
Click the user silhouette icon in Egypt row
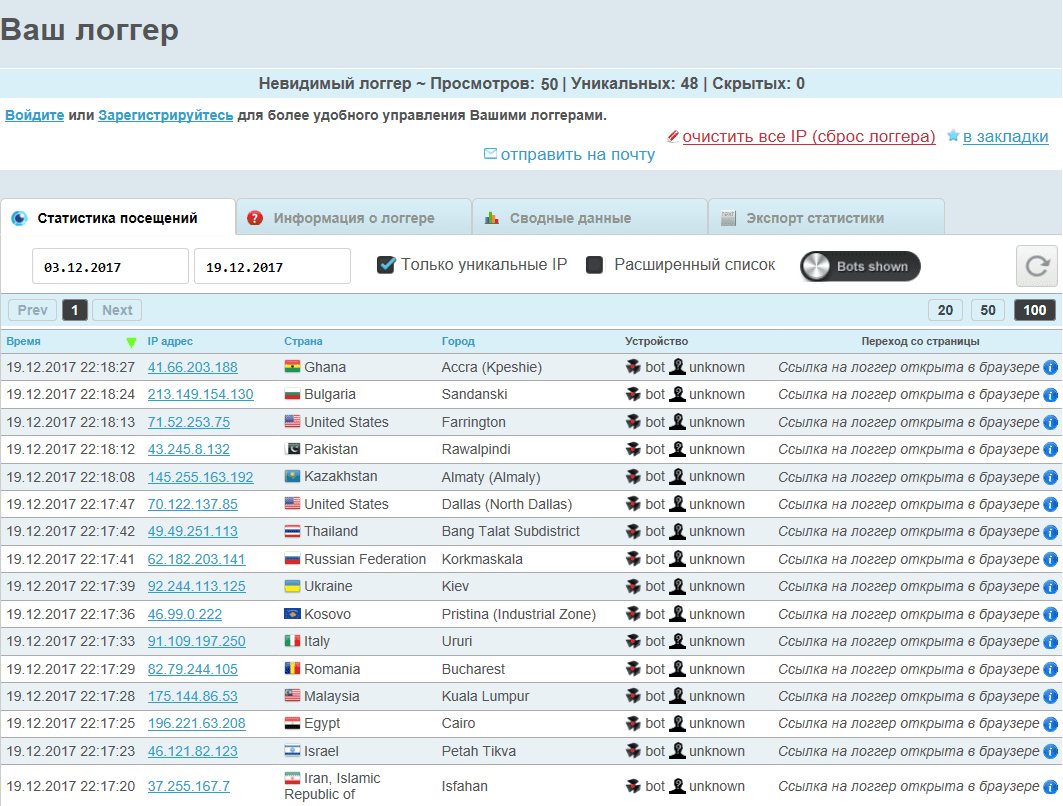coord(677,723)
